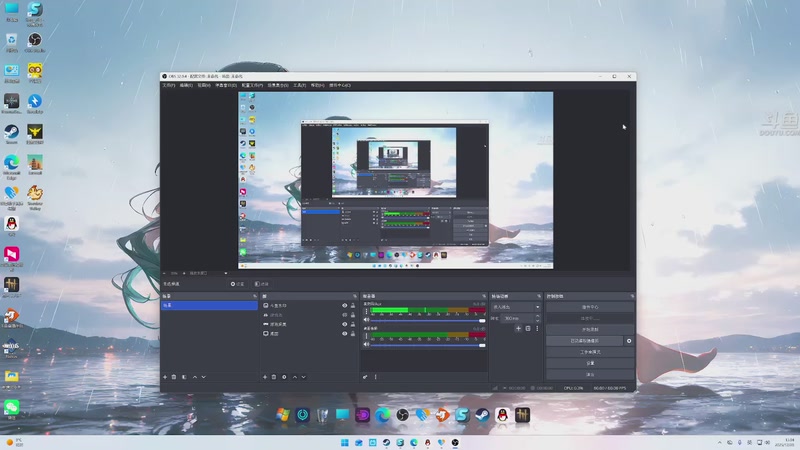
Task: Click the network status icon in status bar
Action: coord(495,388)
